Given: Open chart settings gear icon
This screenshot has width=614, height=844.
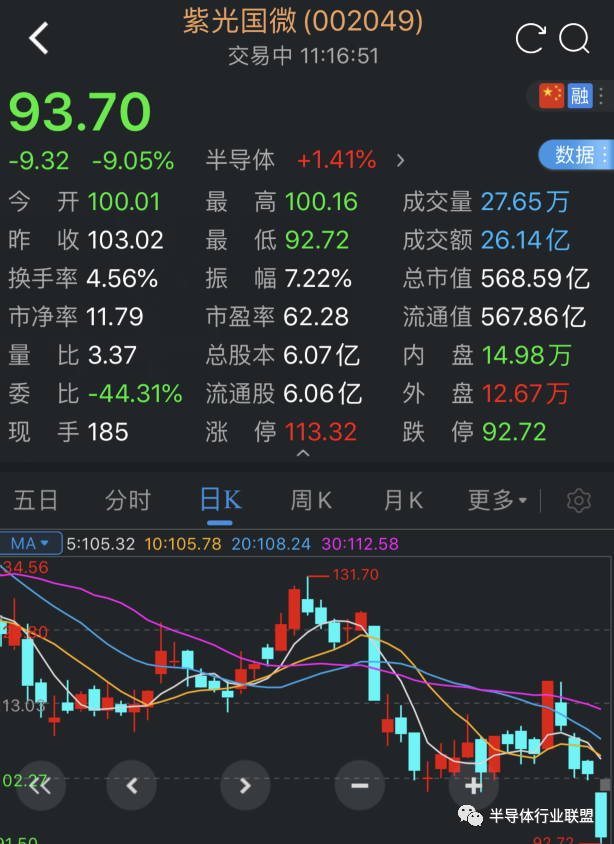Looking at the screenshot, I should [x=578, y=501].
